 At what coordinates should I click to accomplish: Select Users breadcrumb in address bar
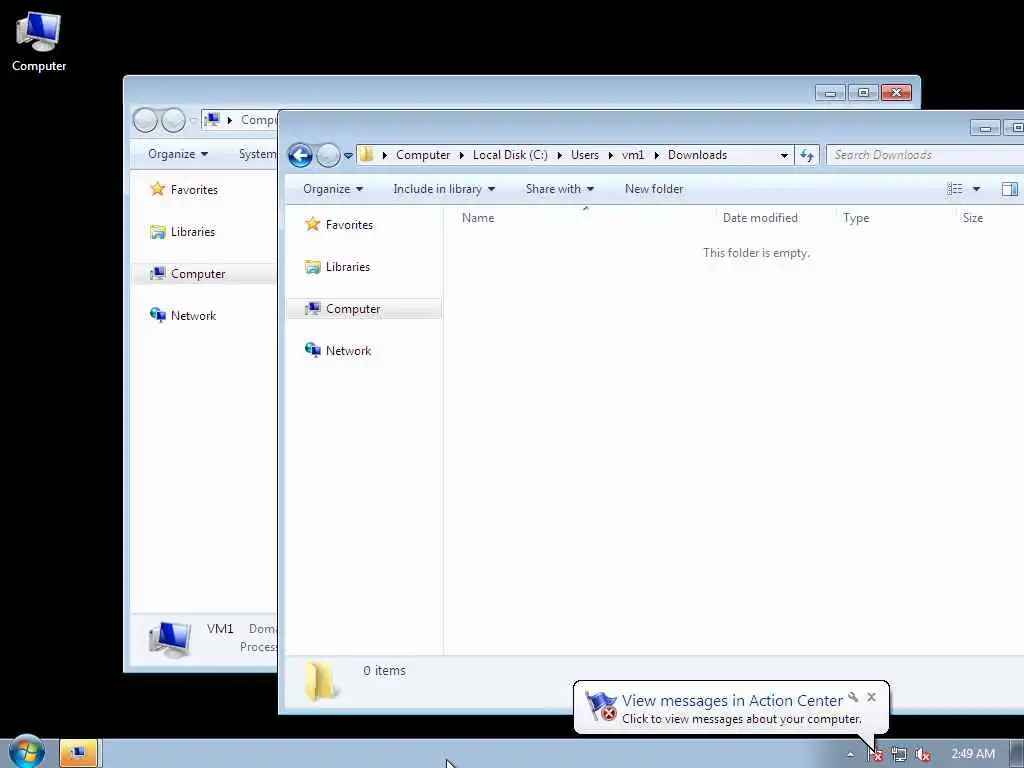pyautogui.click(x=584, y=155)
